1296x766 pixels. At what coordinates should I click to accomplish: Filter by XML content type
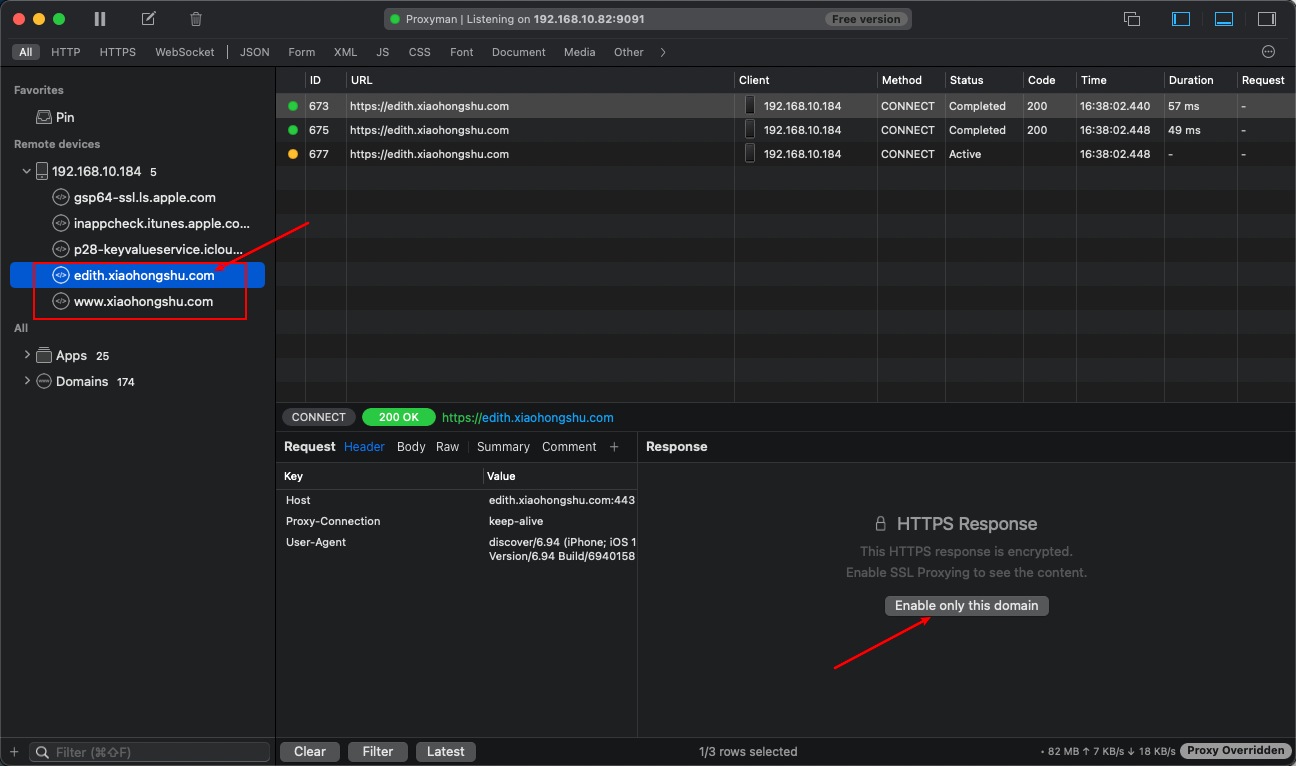[x=345, y=52]
